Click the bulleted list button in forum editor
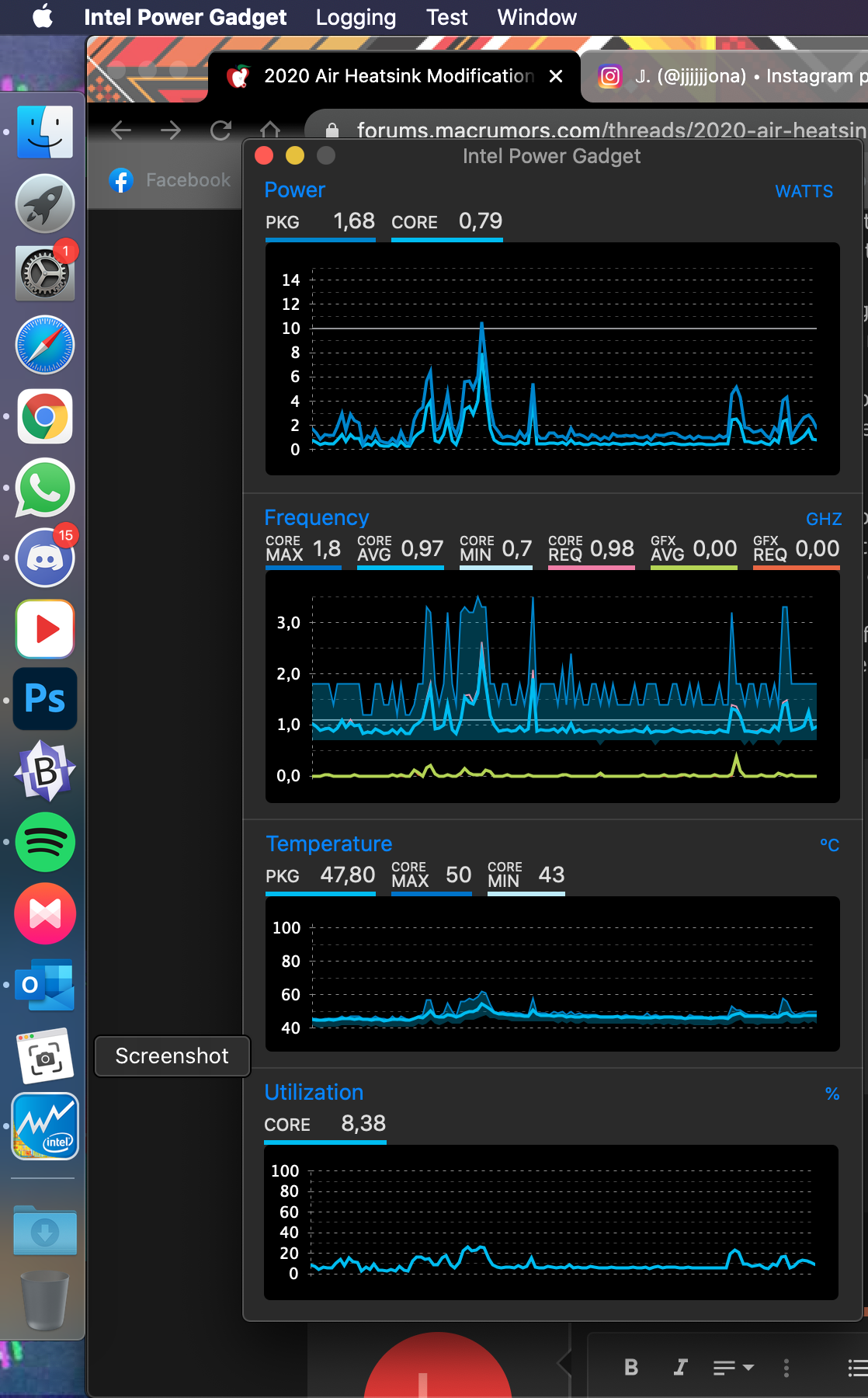The height and width of the screenshot is (1398, 868). click(857, 1368)
